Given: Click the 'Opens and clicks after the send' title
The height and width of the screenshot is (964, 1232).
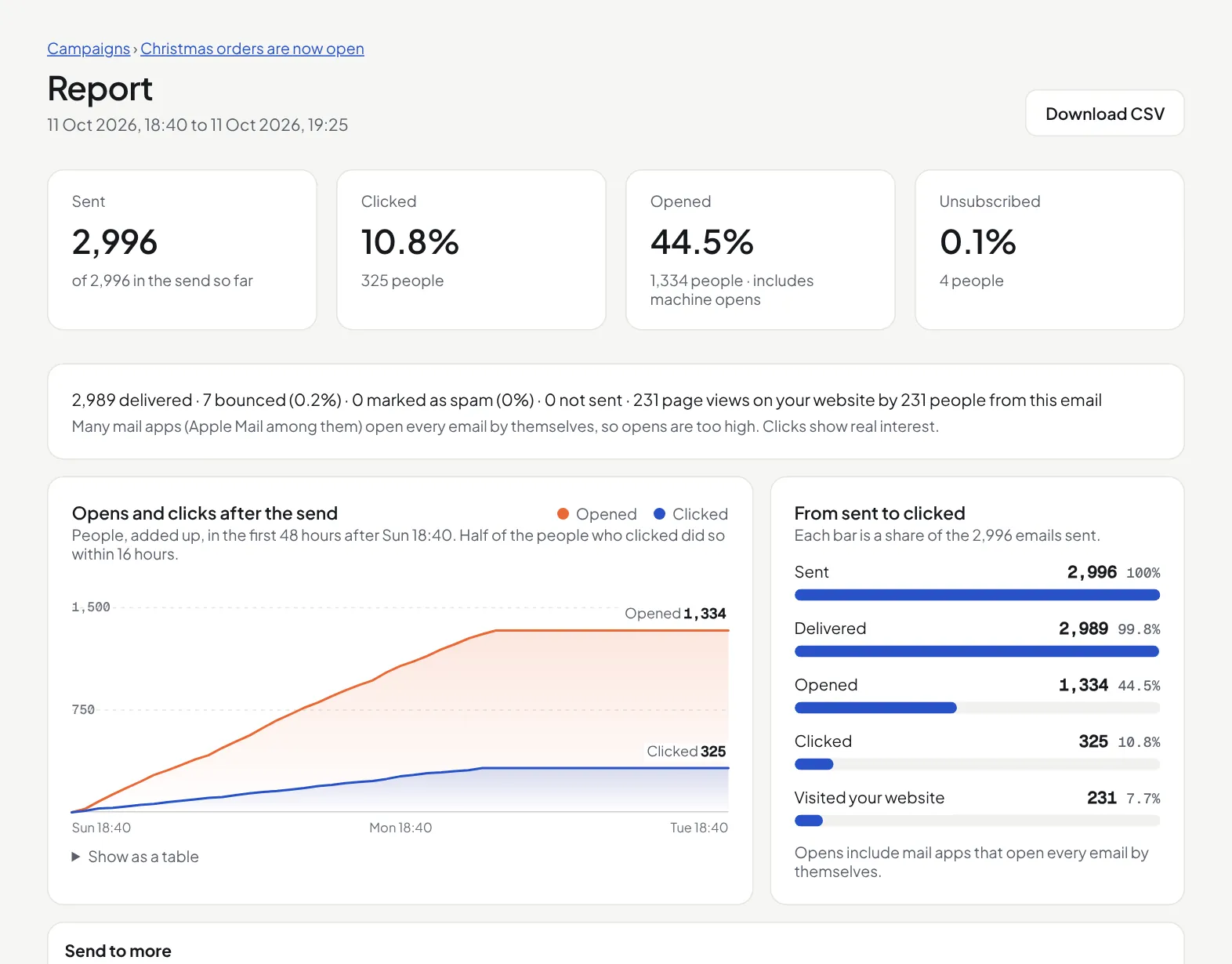Looking at the screenshot, I should pos(205,513).
